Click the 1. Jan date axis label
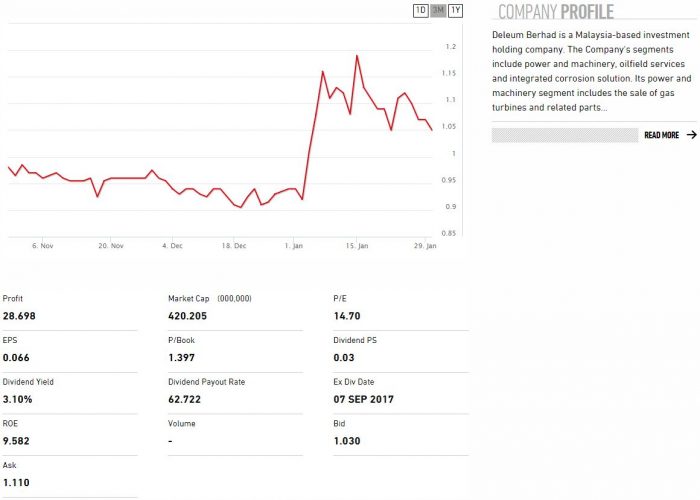The height and width of the screenshot is (500, 700). 294,245
